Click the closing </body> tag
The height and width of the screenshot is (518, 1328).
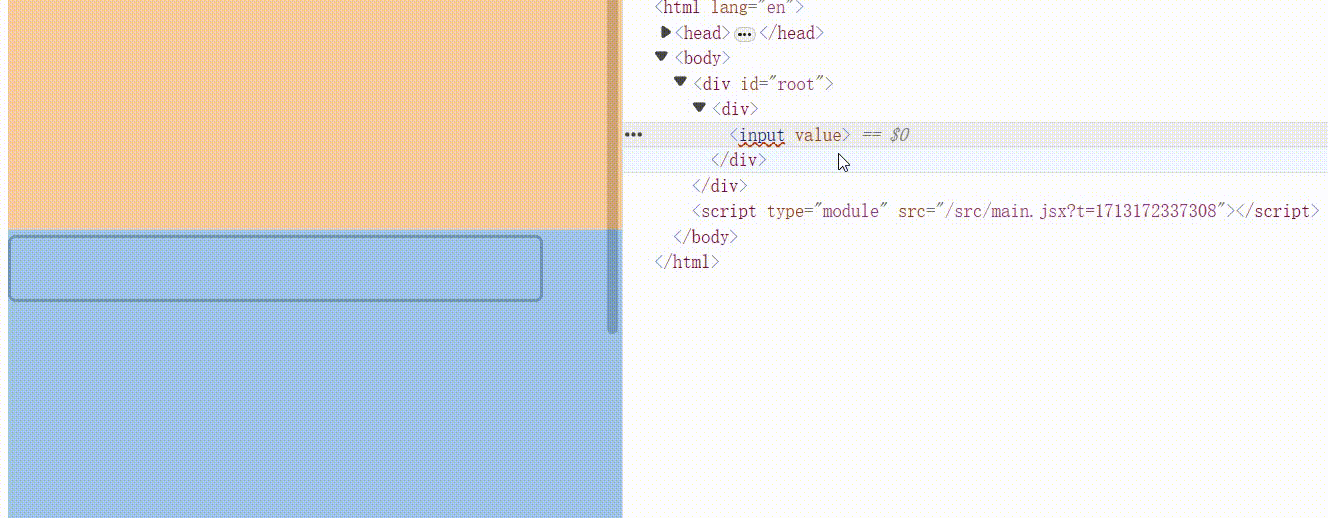pos(706,237)
